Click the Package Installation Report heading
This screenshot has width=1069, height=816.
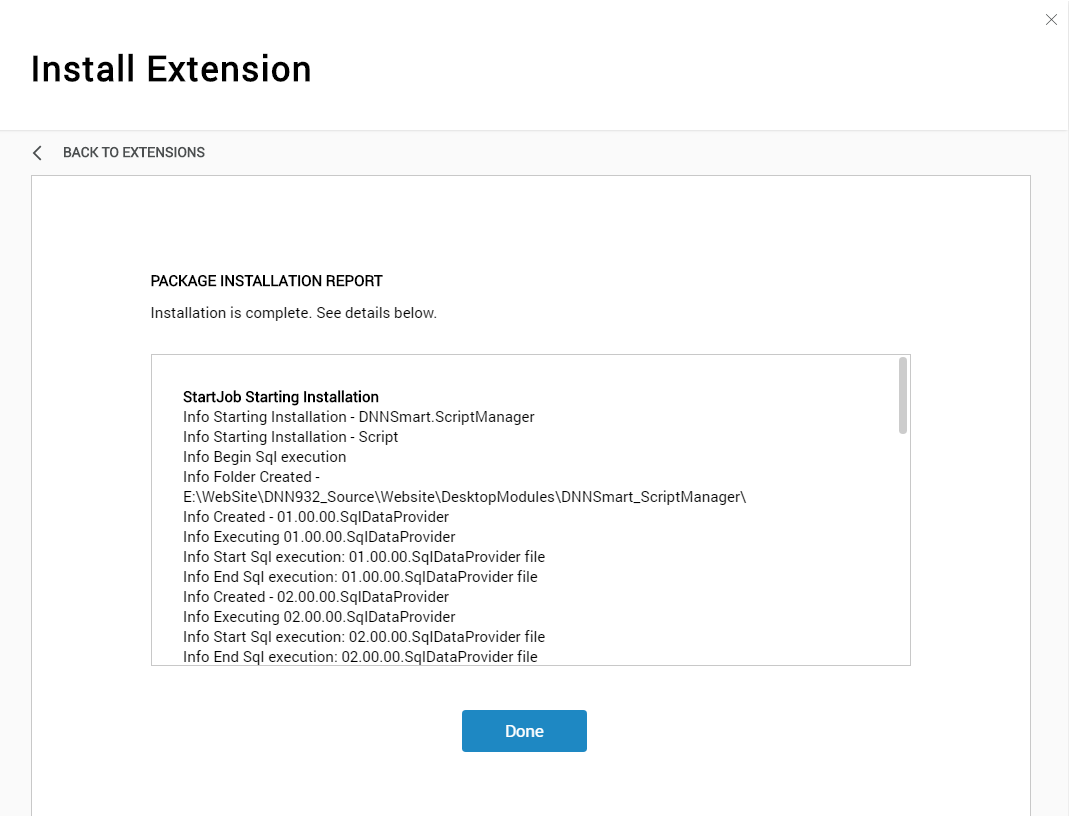(x=267, y=281)
